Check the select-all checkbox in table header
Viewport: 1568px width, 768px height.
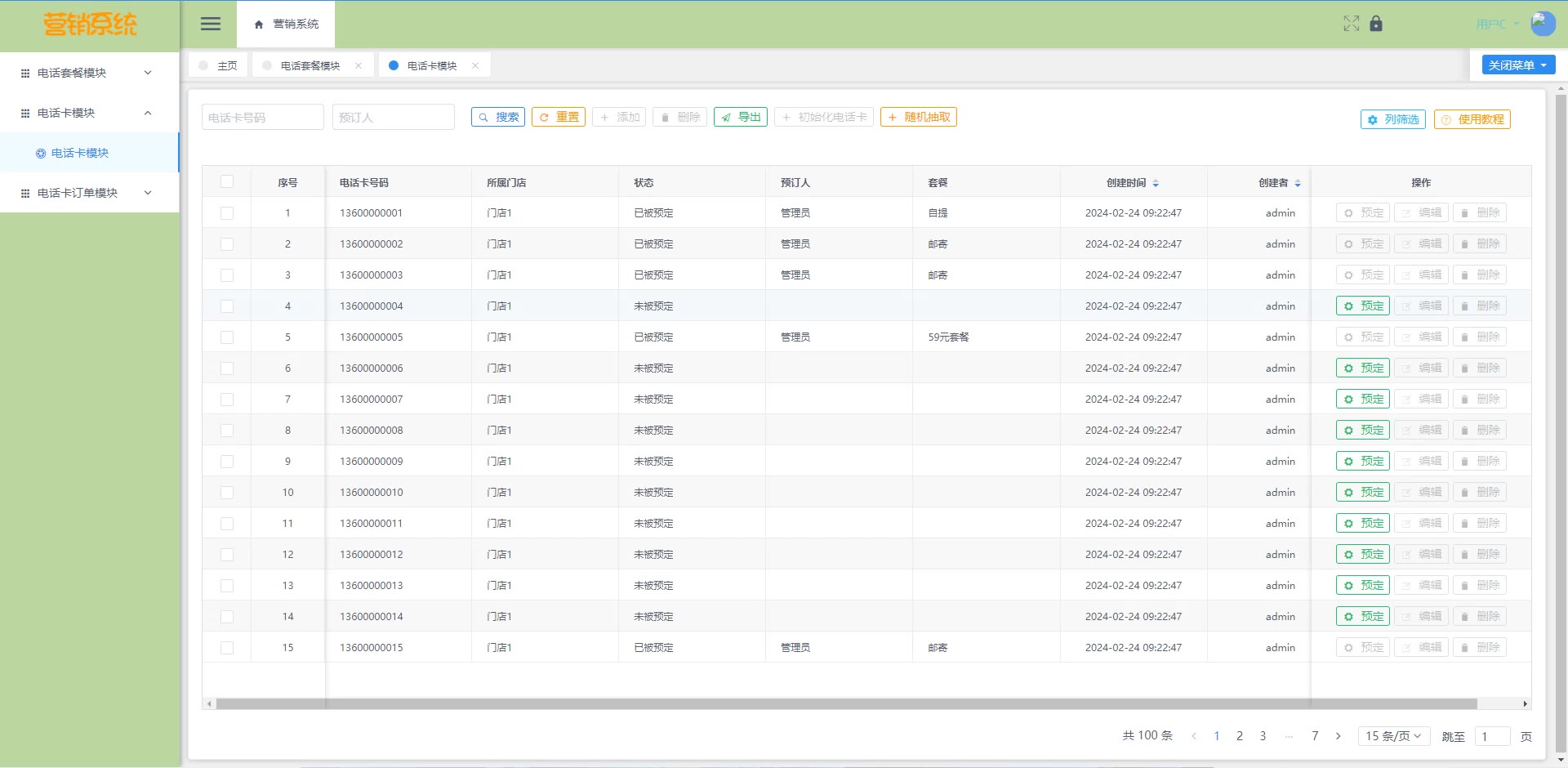[x=227, y=182]
